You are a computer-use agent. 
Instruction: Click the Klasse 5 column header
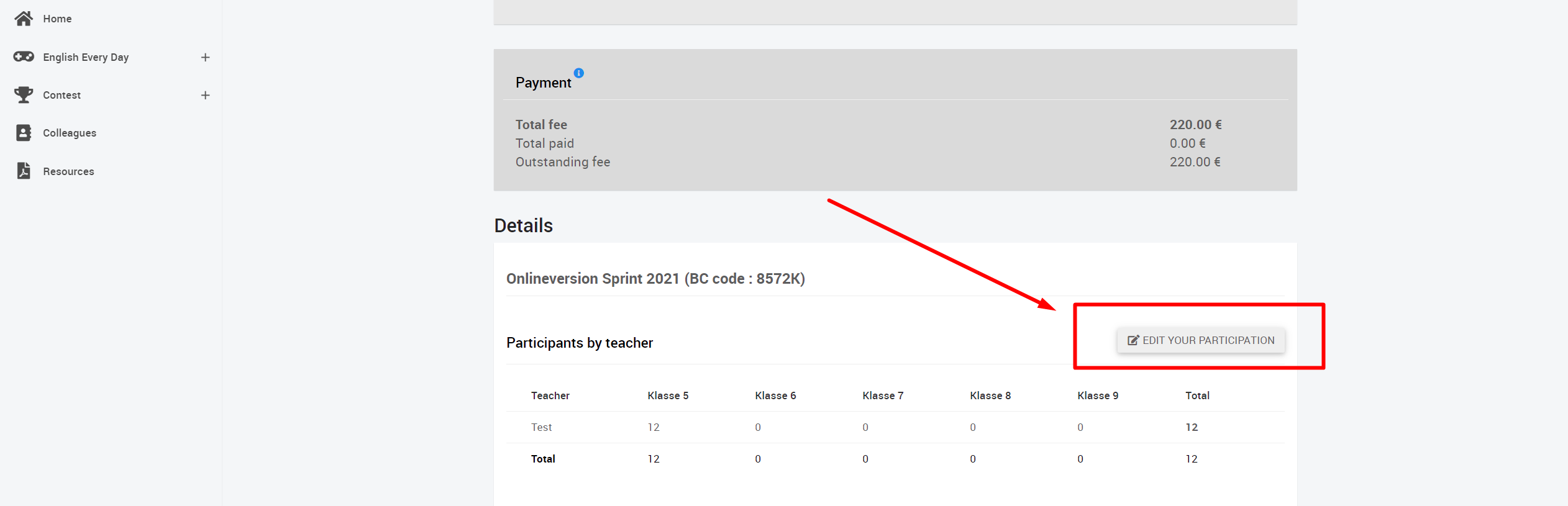pyautogui.click(x=668, y=395)
